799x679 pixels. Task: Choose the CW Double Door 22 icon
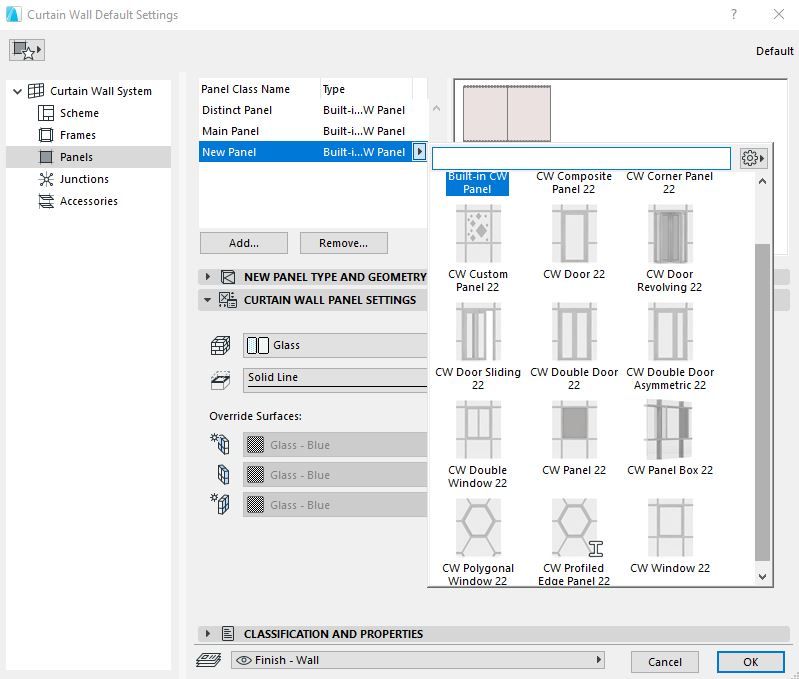tap(573, 333)
